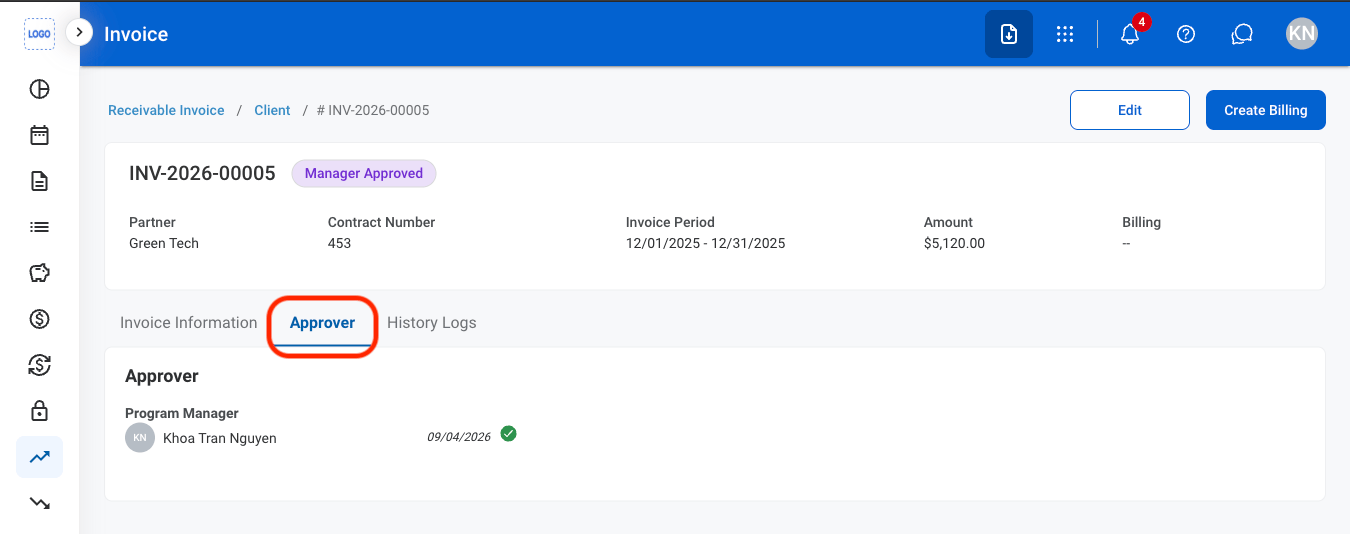Open the padlock icon in sidebar
The height and width of the screenshot is (534, 1350).
pos(39,411)
